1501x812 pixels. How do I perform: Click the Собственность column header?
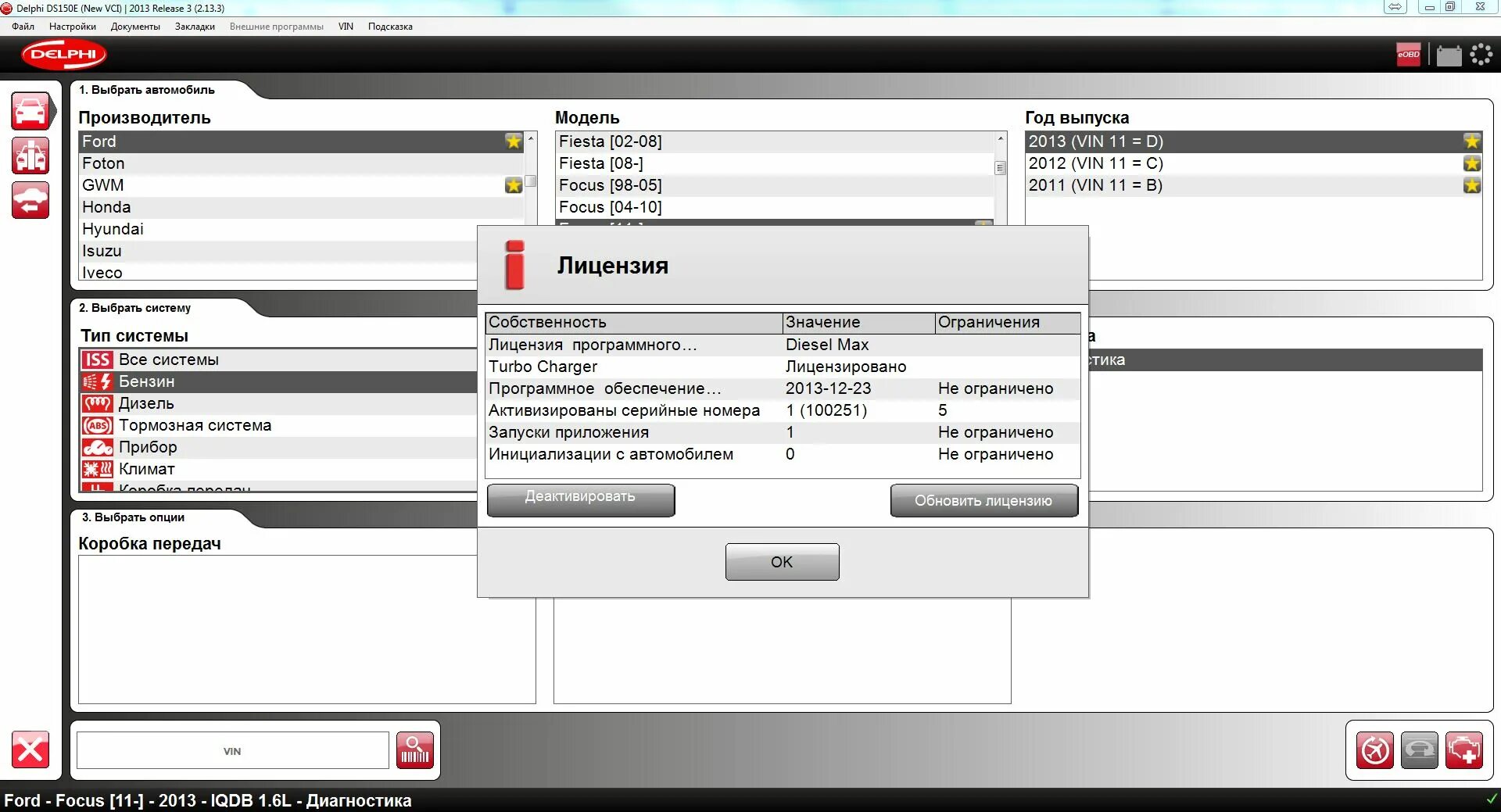[634, 323]
